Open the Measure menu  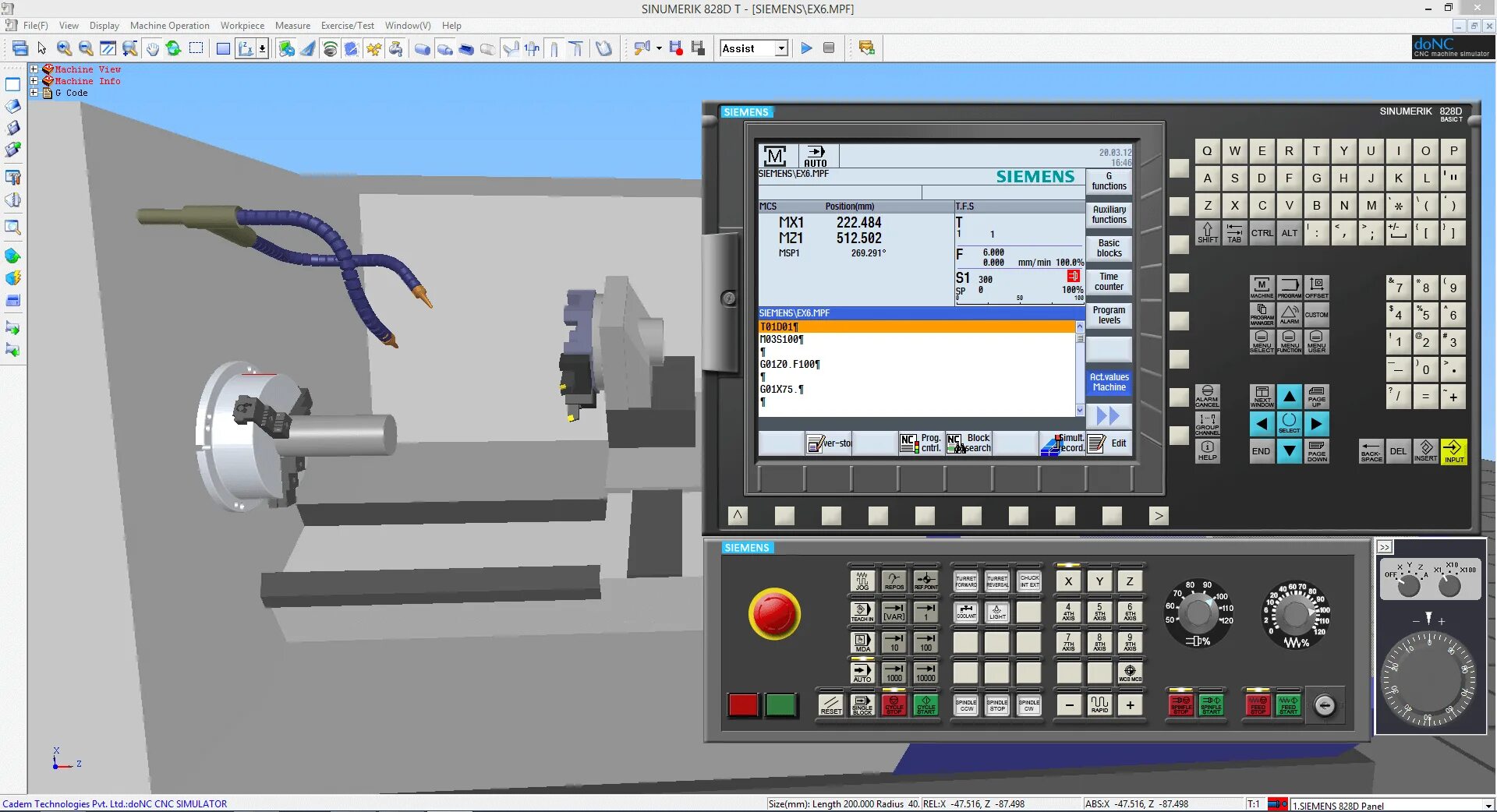point(292,26)
